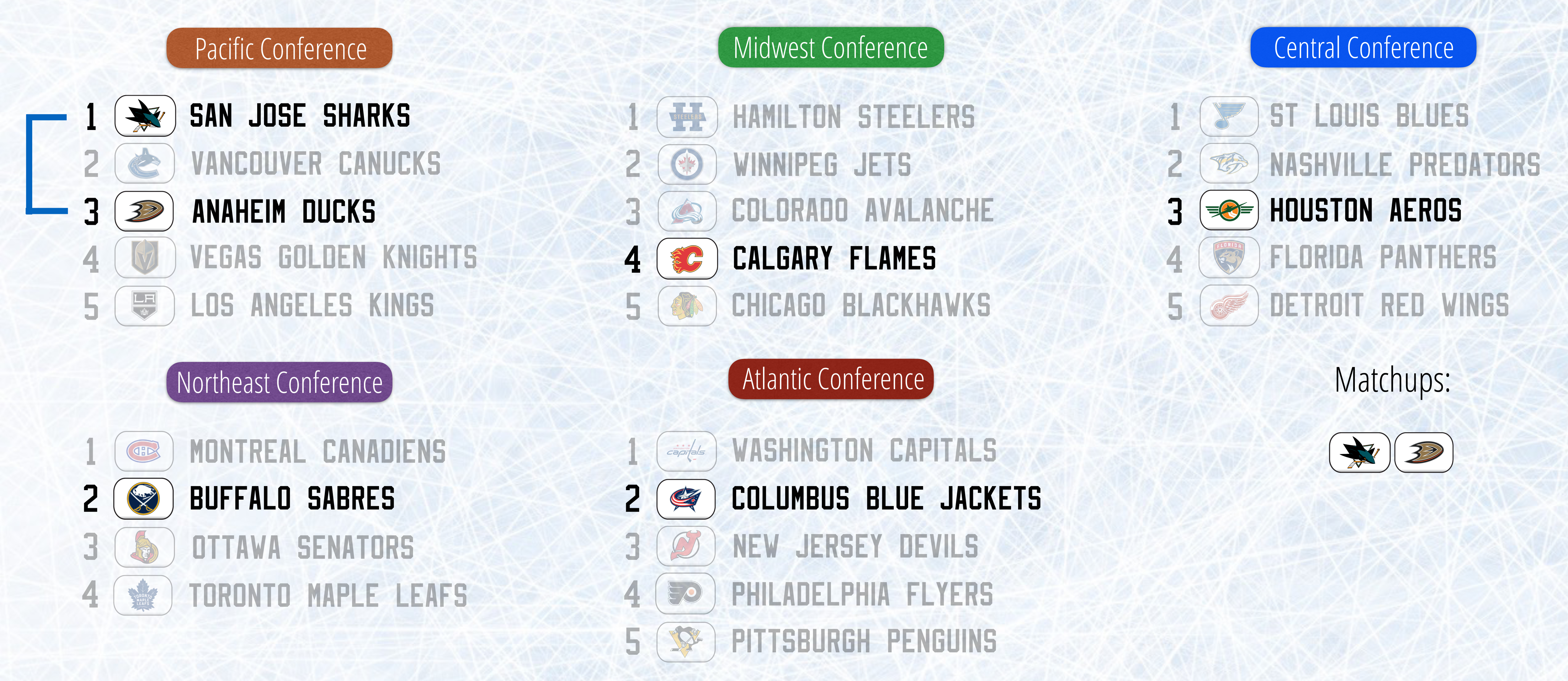Select the Anaheim Ducks logo in Pacific list
1568x681 pixels.
(144, 211)
